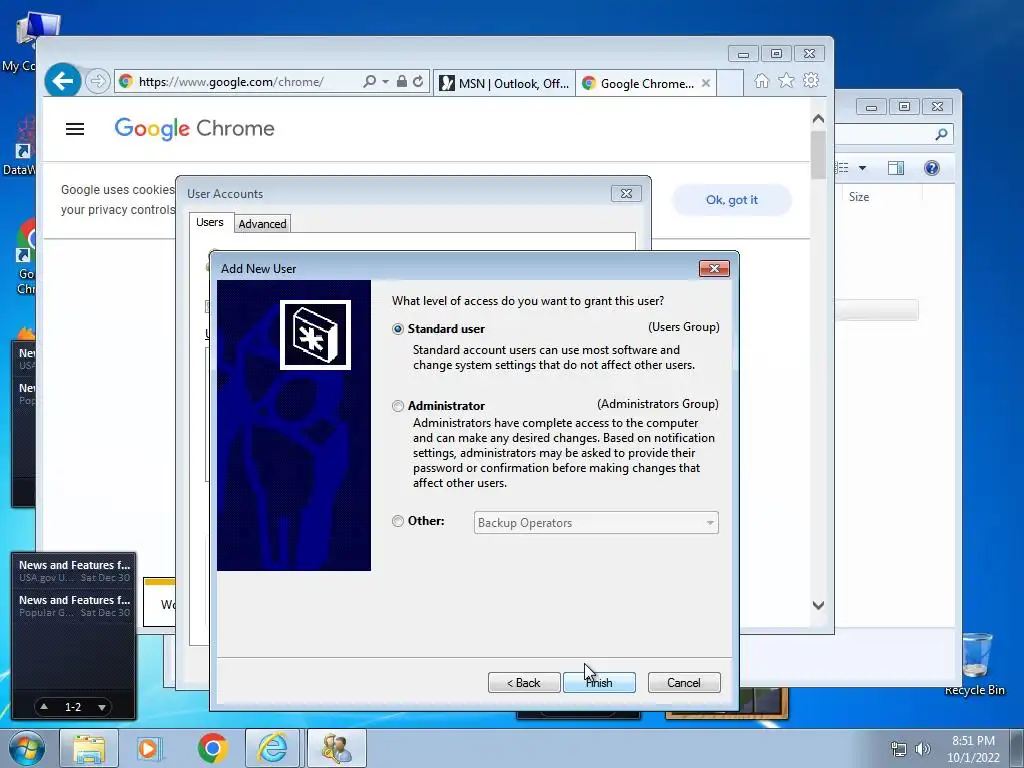Click the Internet Explorer taskbar icon
The height and width of the screenshot is (768, 1024).
point(272,748)
